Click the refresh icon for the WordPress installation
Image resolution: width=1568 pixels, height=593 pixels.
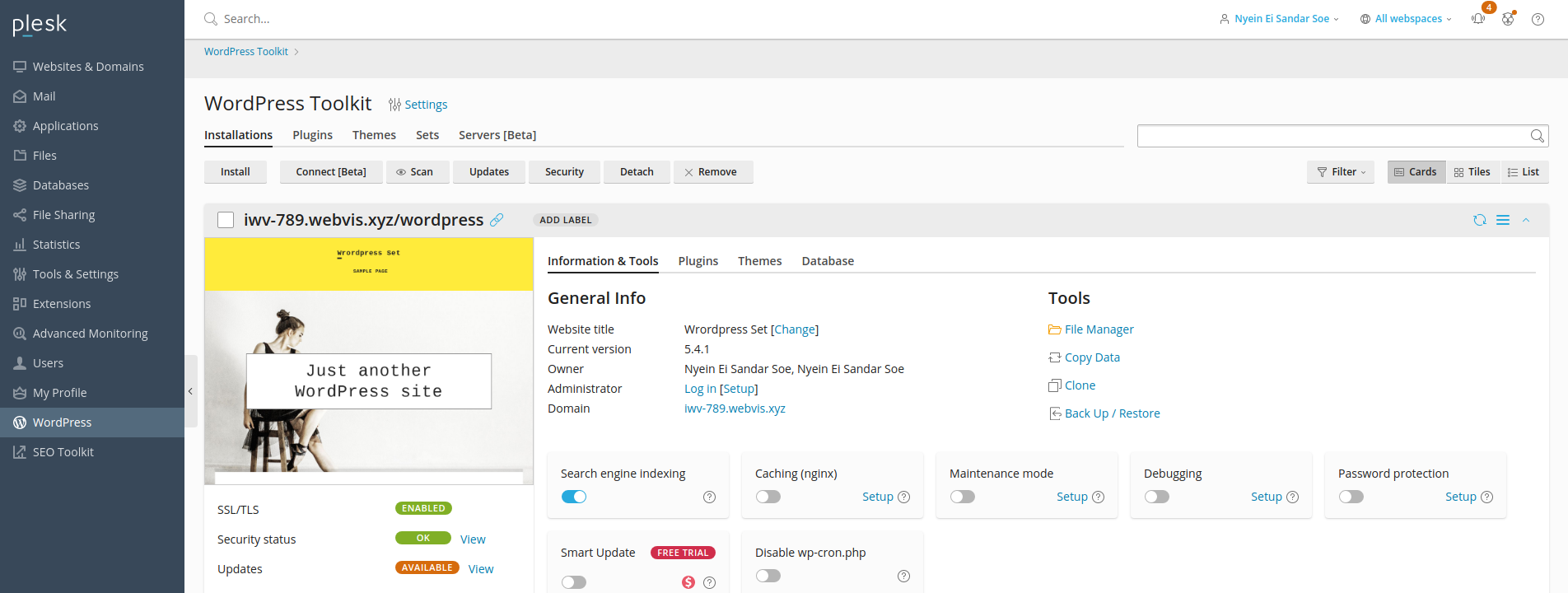1480,220
